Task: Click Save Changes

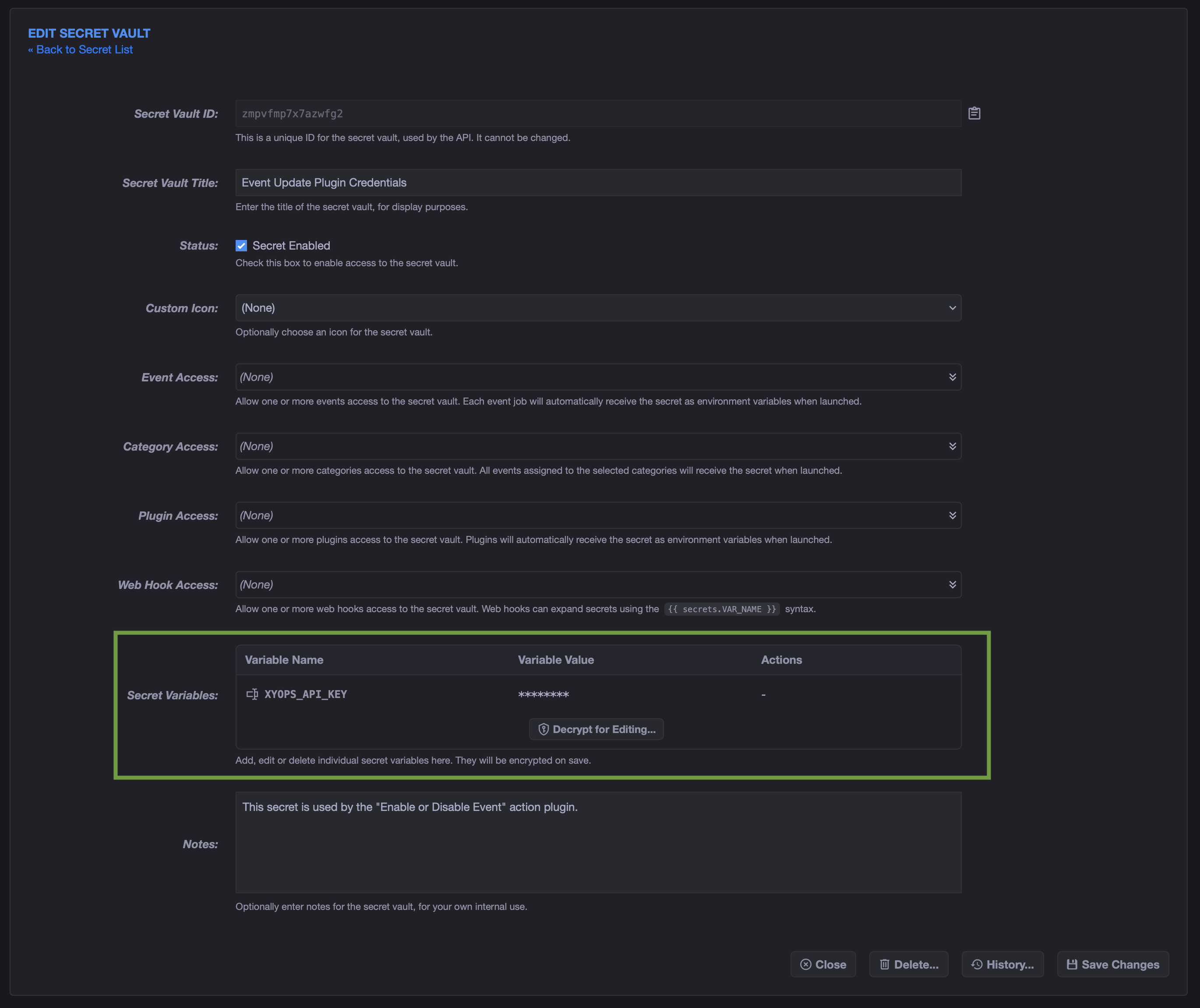Action: click(1112, 965)
